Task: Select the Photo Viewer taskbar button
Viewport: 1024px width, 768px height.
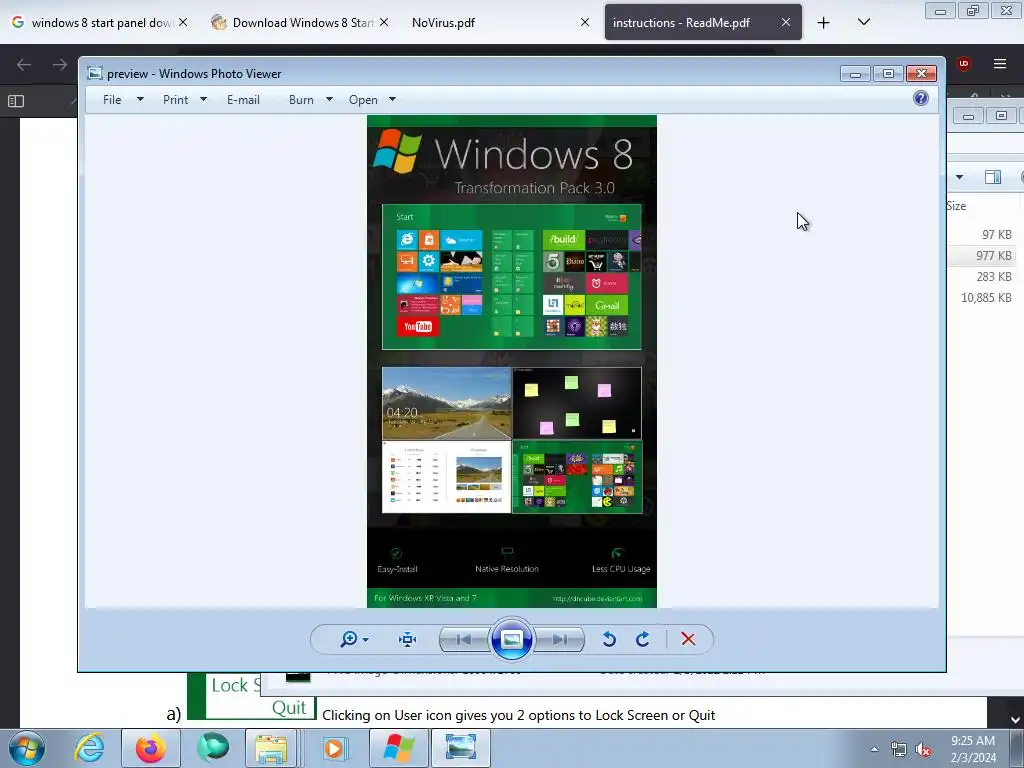Action: tap(461, 748)
